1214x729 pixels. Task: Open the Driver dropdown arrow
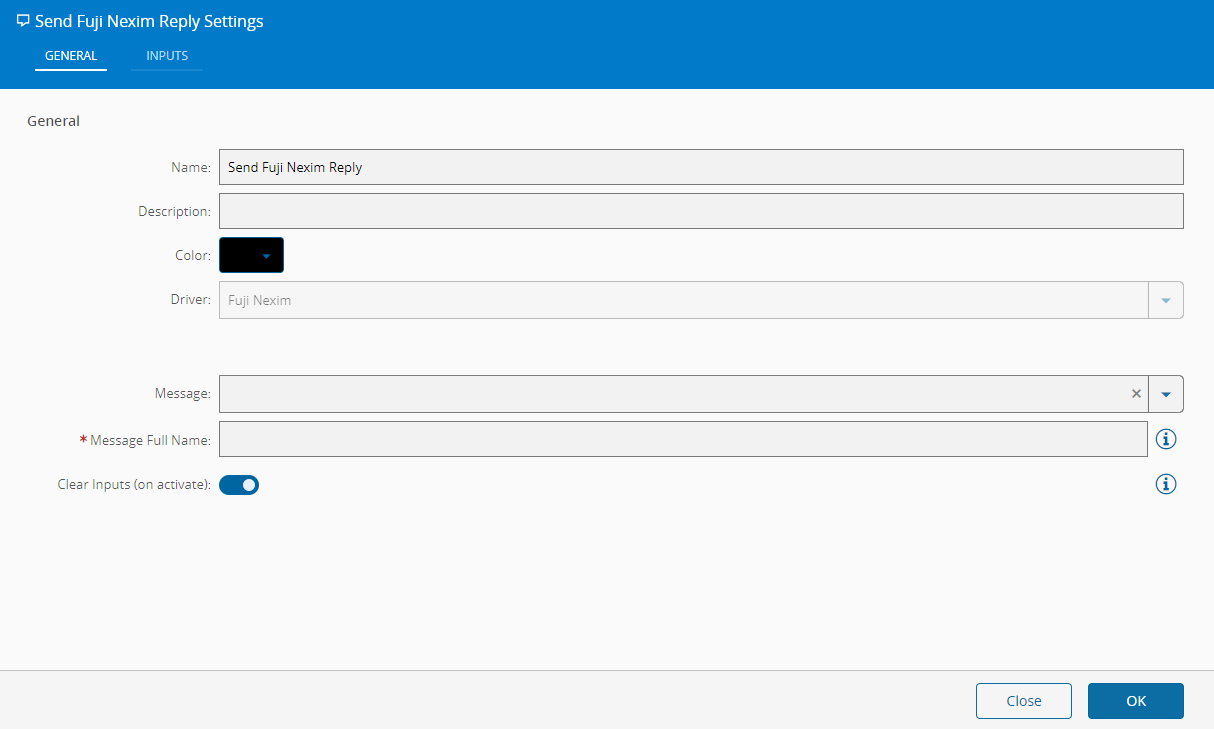tap(1166, 300)
